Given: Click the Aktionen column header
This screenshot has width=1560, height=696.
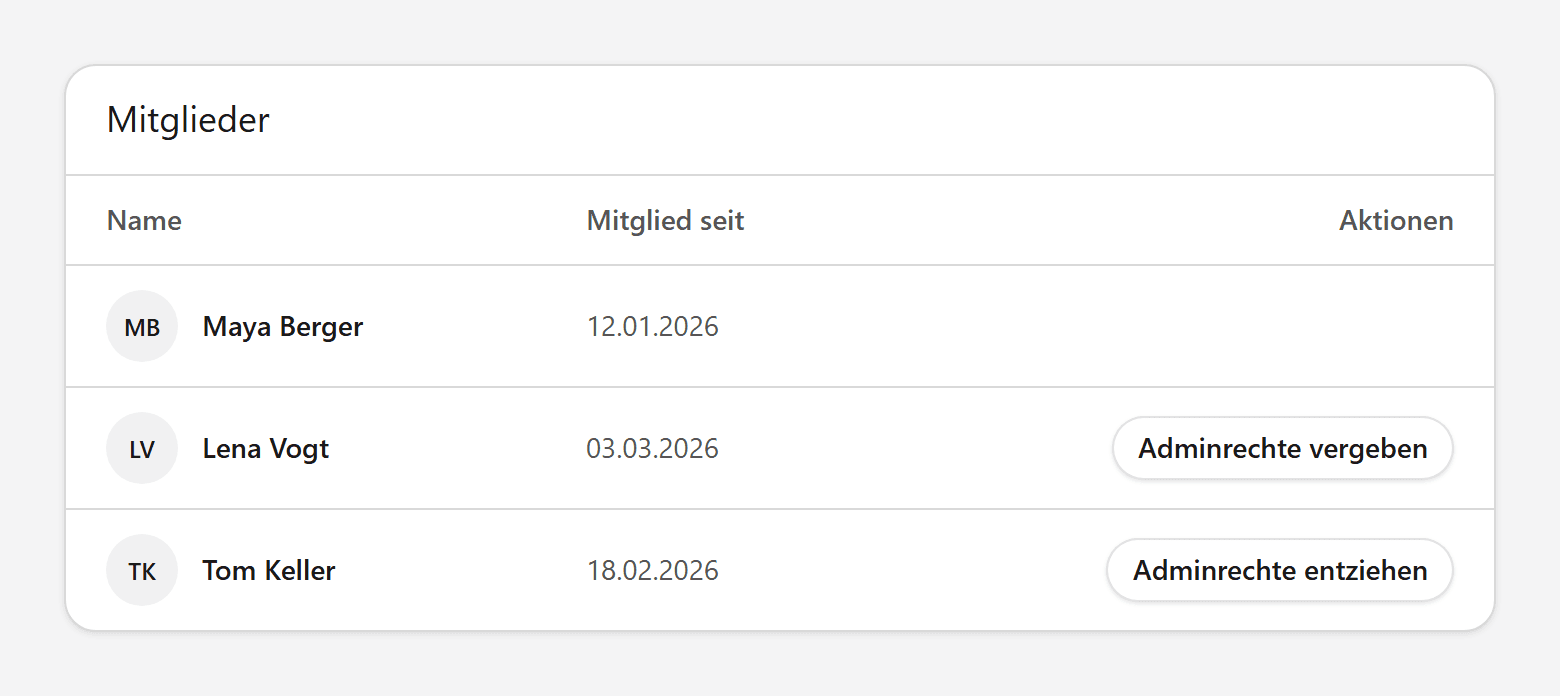Looking at the screenshot, I should click(x=1396, y=220).
